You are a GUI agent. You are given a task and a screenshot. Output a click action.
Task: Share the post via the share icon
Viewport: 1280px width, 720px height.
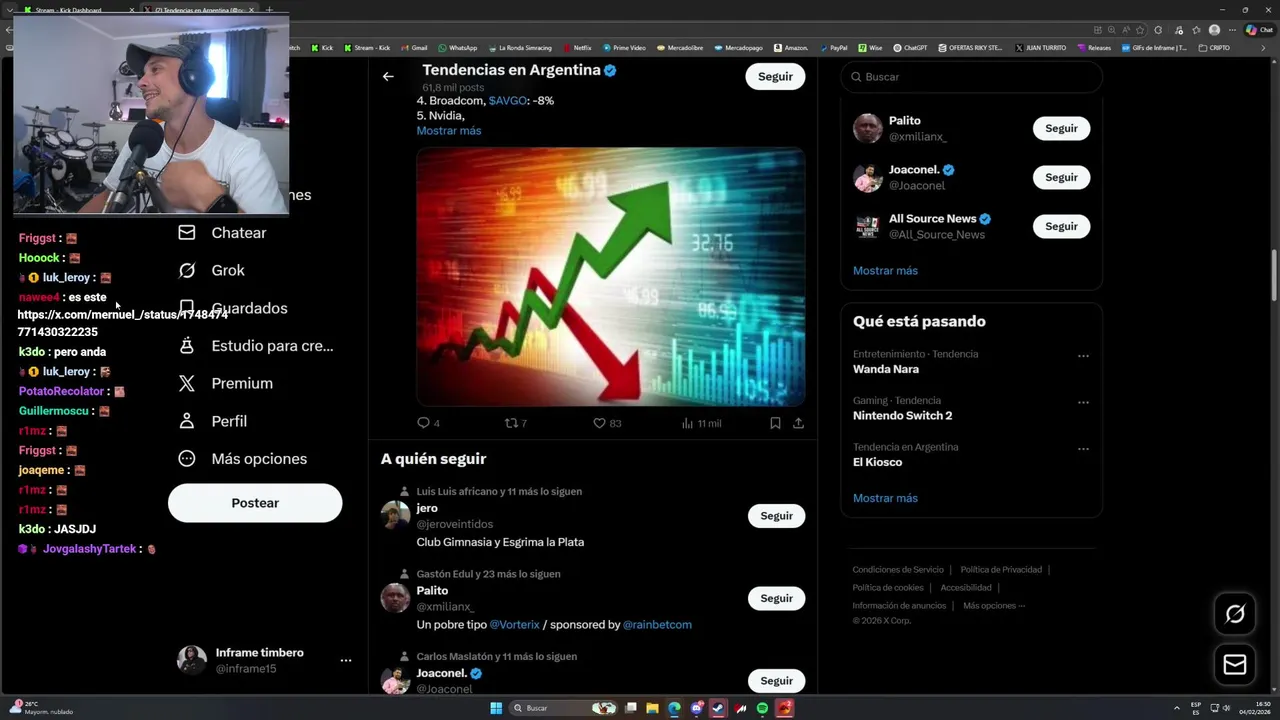click(798, 423)
